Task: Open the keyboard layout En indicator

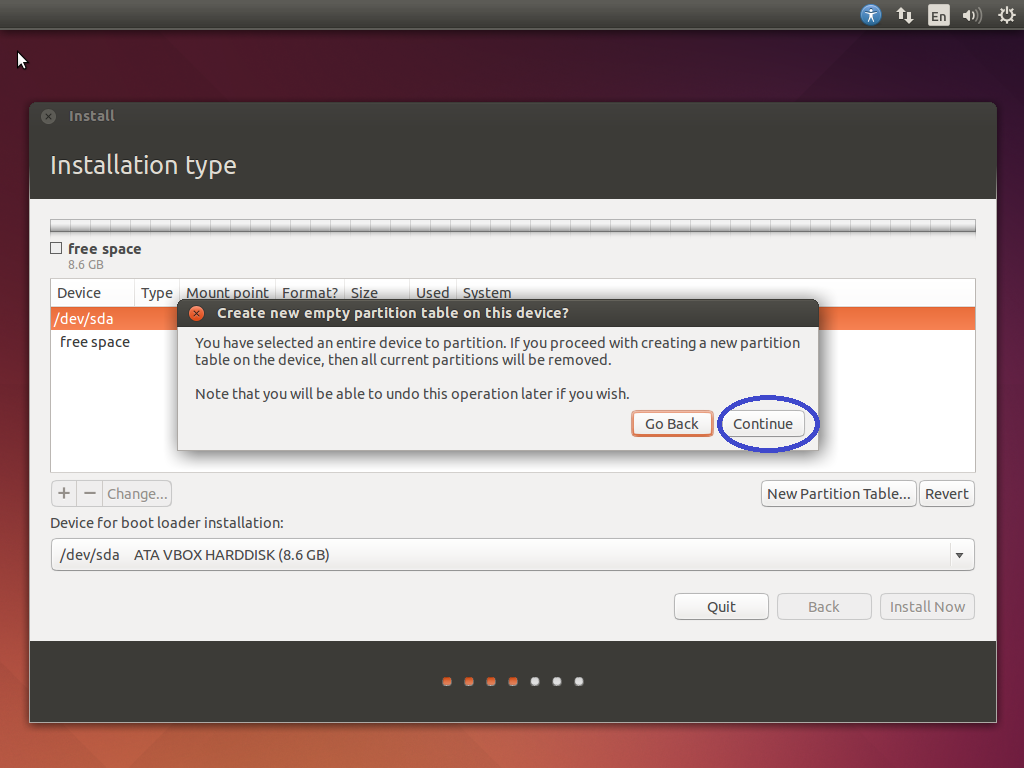Action: pyautogui.click(x=938, y=15)
